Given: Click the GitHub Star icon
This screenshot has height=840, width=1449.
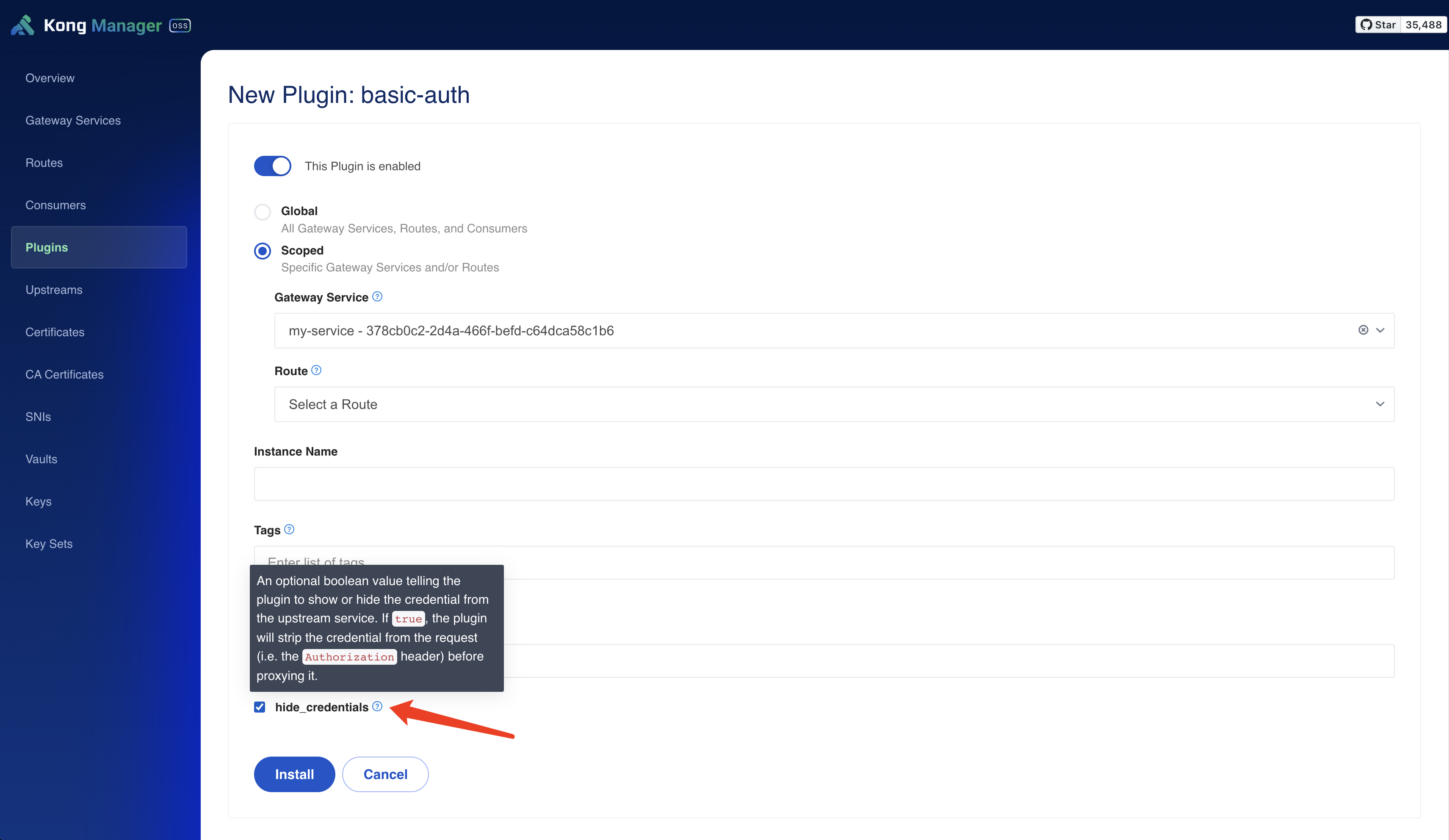Looking at the screenshot, I should point(1363,24).
